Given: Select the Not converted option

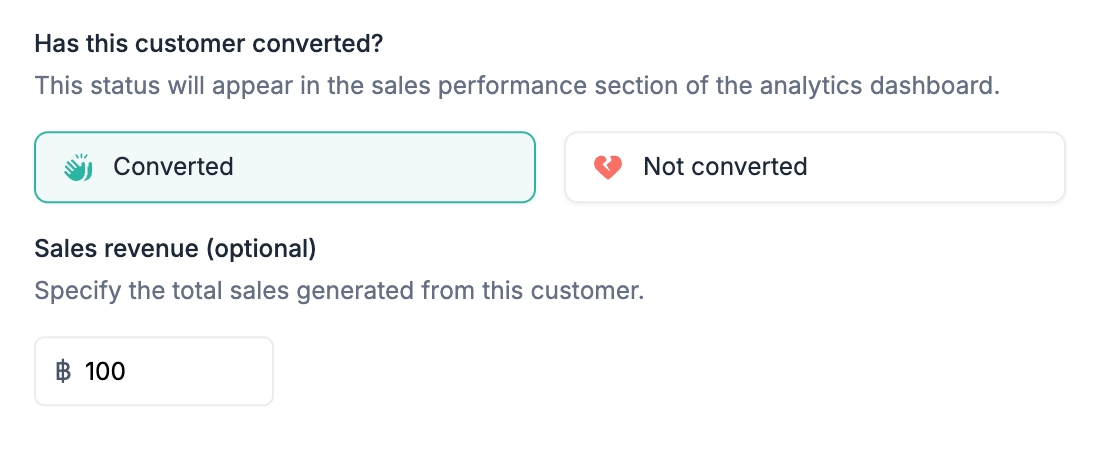Looking at the screenshot, I should (814, 167).
